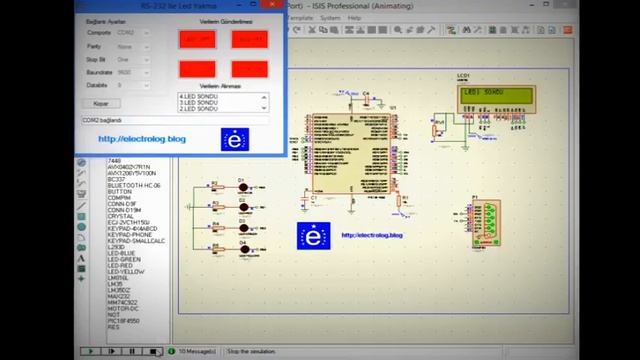
Task: Open the electrolog.blog link in the dialog
Action: (x=142, y=139)
